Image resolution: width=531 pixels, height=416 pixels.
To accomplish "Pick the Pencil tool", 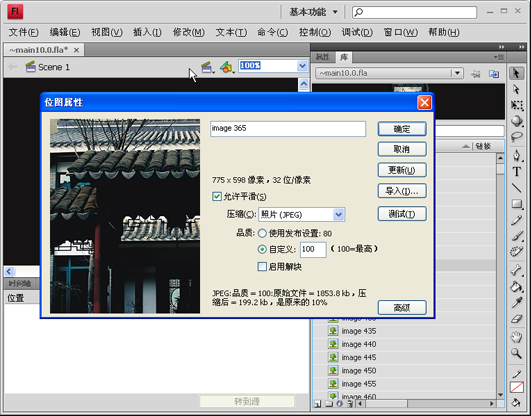I will click(516, 221).
